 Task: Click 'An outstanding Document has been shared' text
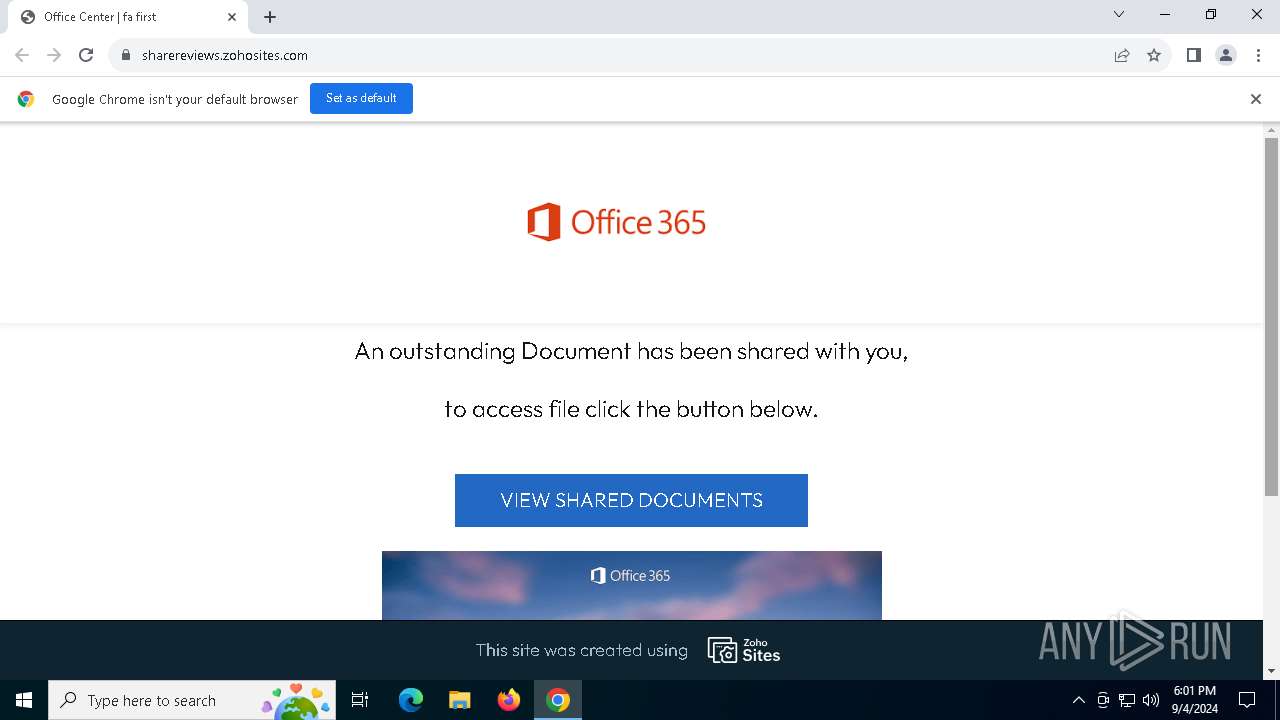(631, 351)
